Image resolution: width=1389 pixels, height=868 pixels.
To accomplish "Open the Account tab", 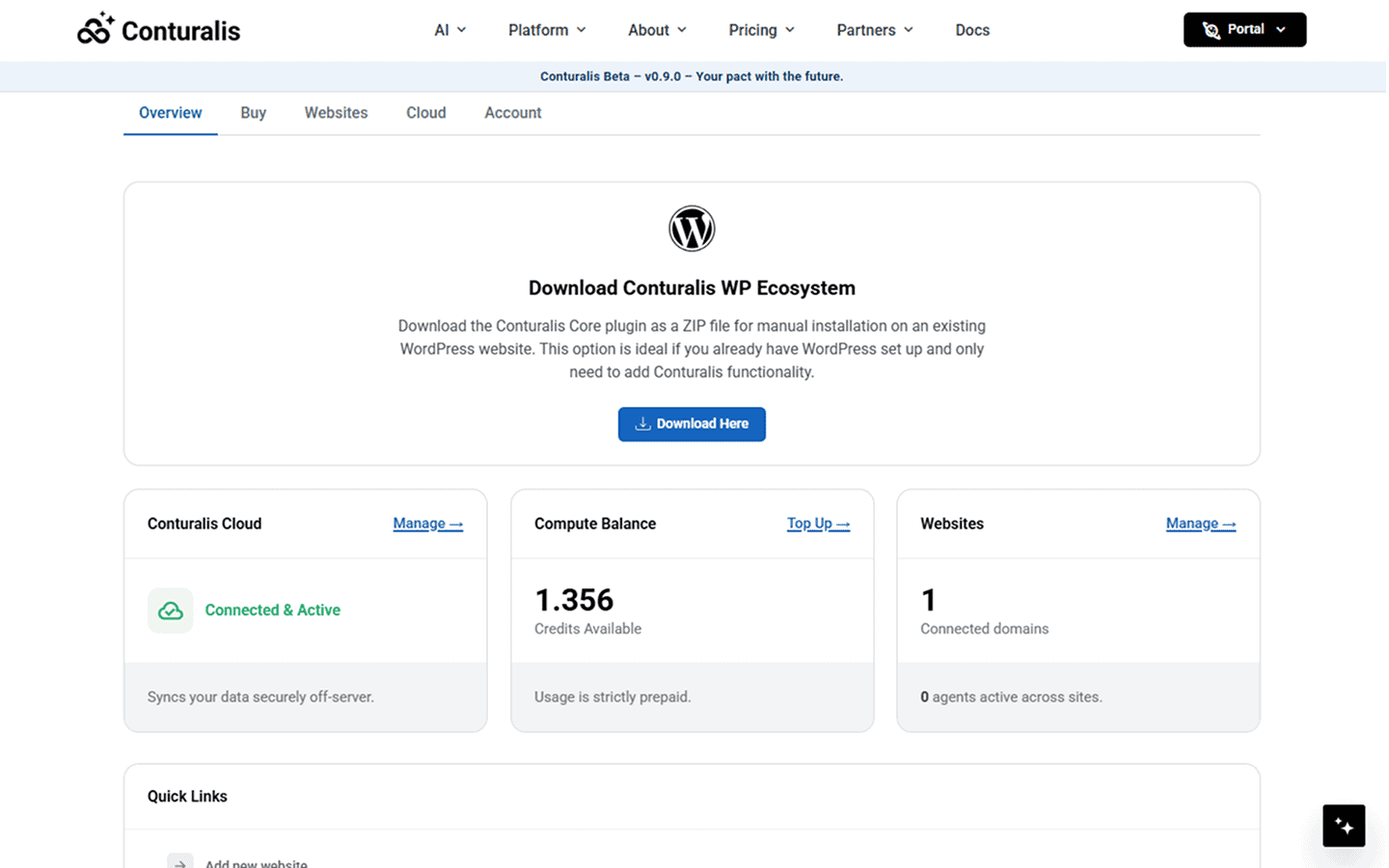I will (513, 113).
